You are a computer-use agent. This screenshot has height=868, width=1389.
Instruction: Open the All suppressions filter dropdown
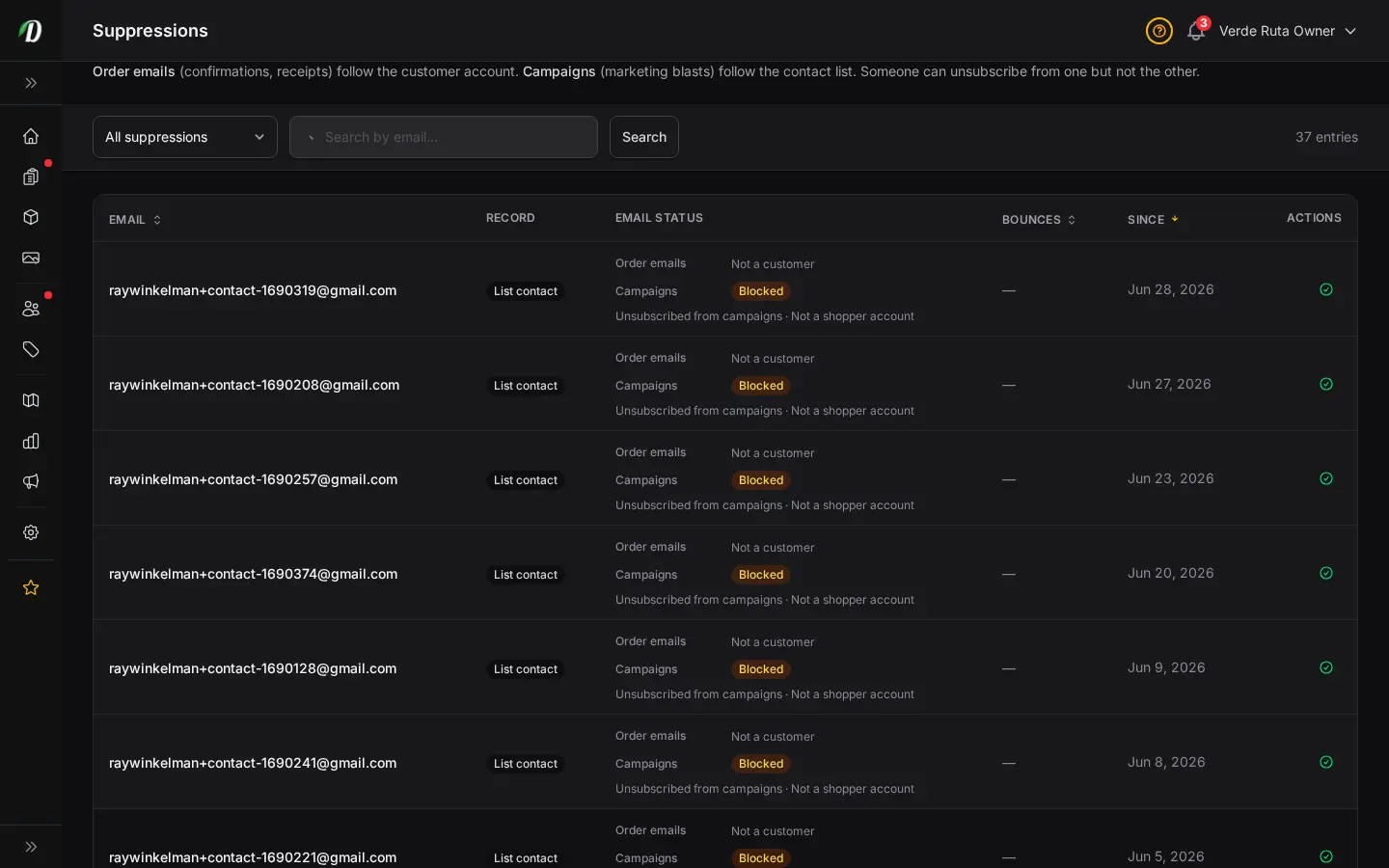coord(185,137)
